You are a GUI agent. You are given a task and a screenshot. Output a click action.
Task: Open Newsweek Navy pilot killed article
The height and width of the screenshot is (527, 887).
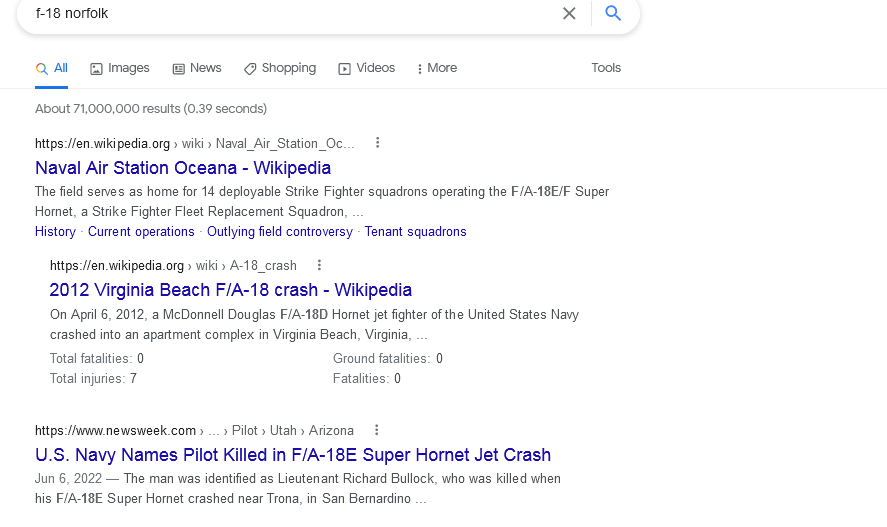click(x=293, y=455)
